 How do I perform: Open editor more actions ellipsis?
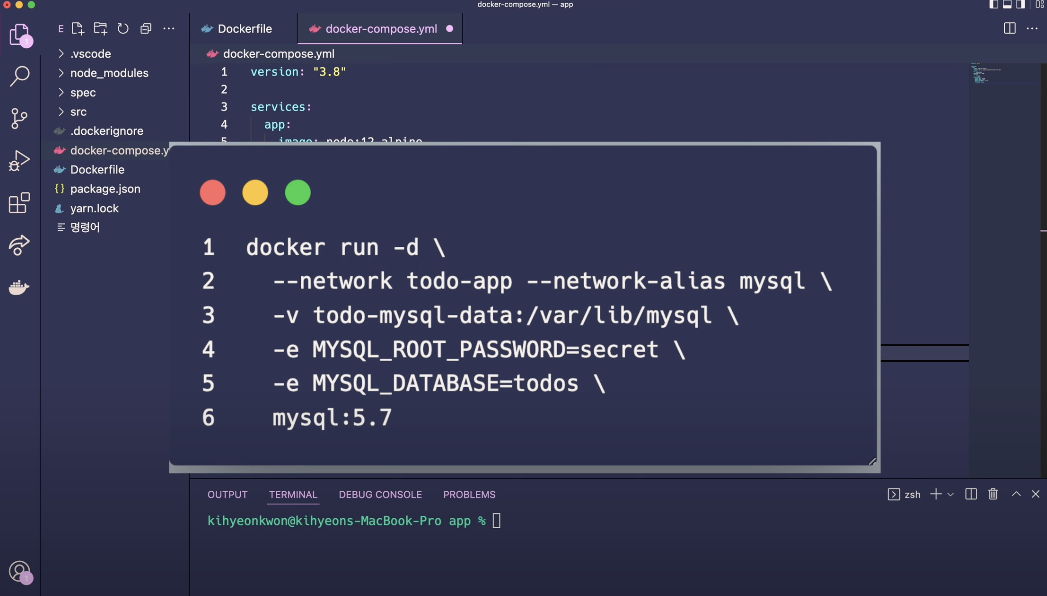click(x=1032, y=28)
